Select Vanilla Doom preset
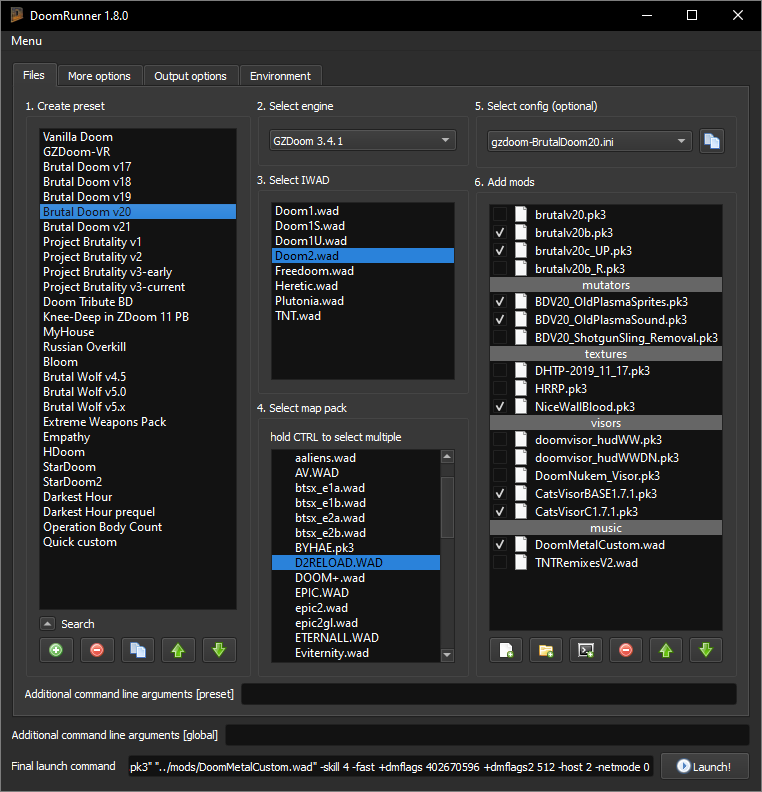The width and height of the screenshot is (762, 792). tap(138, 136)
